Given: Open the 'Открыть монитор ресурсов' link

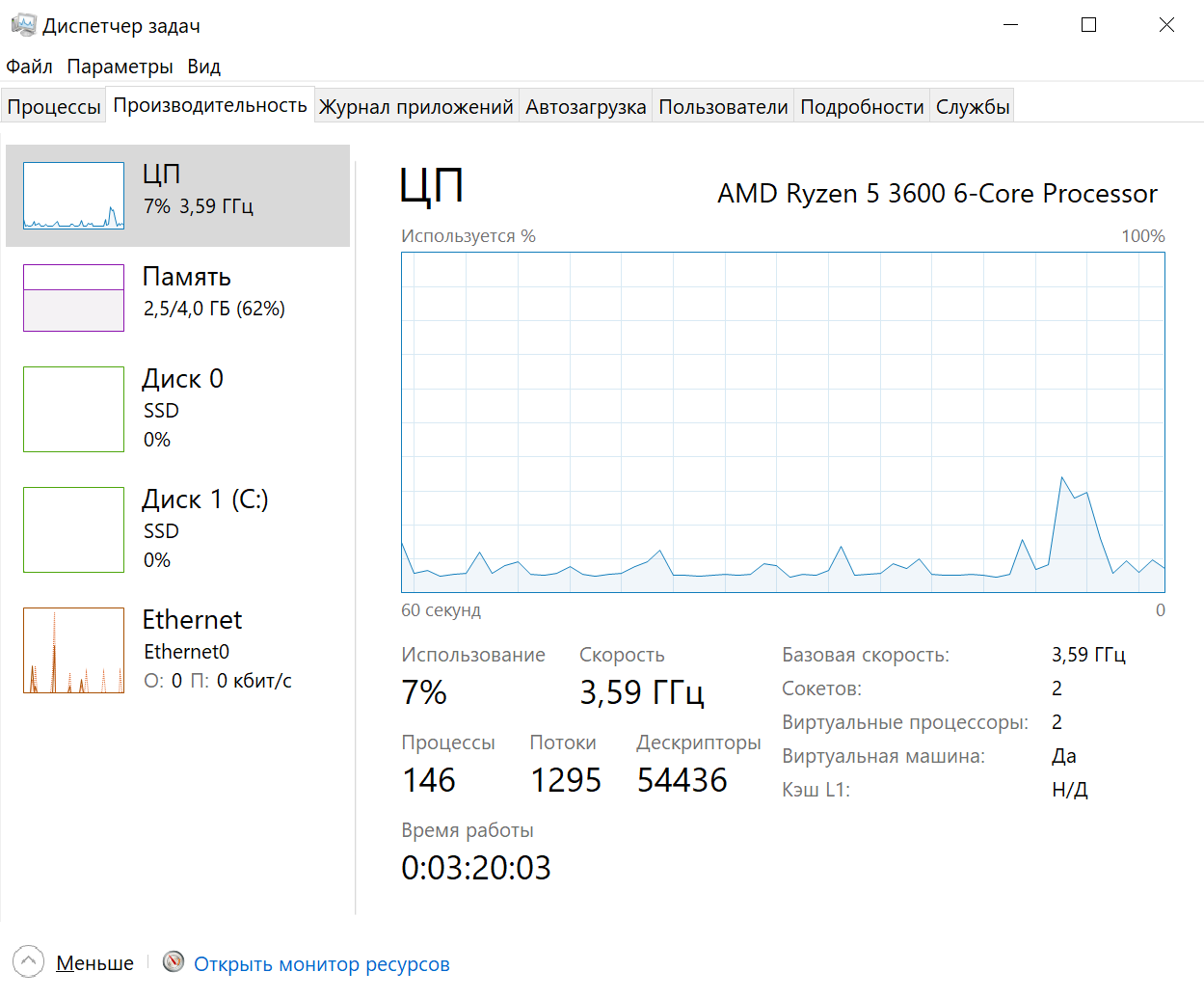Looking at the screenshot, I should coord(321,964).
